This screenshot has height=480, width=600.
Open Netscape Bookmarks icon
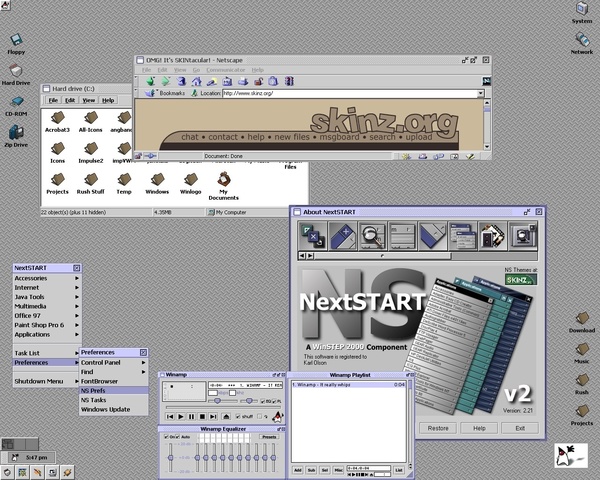point(150,93)
